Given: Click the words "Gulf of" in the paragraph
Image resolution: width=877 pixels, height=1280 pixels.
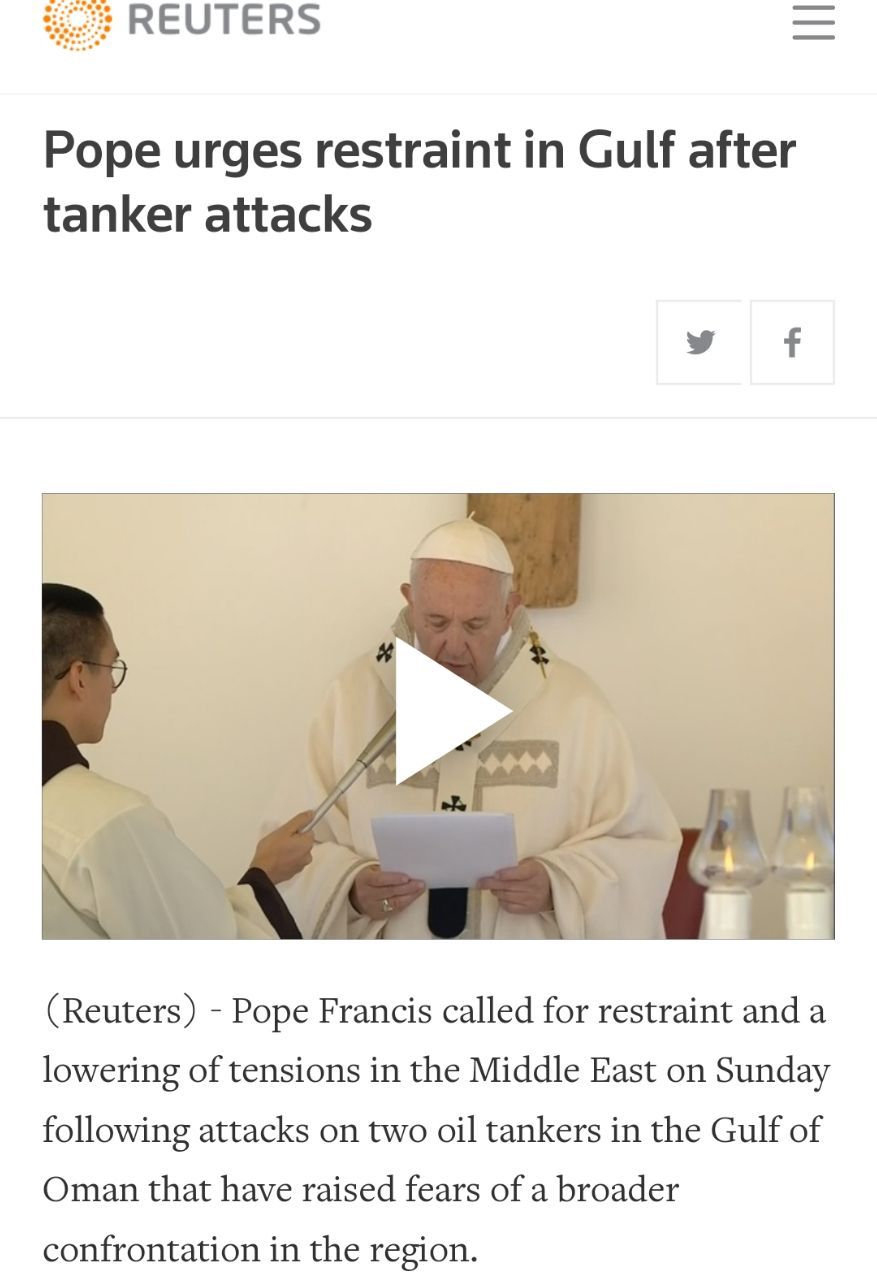Looking at the screenshot, I should coord(765,1130).
